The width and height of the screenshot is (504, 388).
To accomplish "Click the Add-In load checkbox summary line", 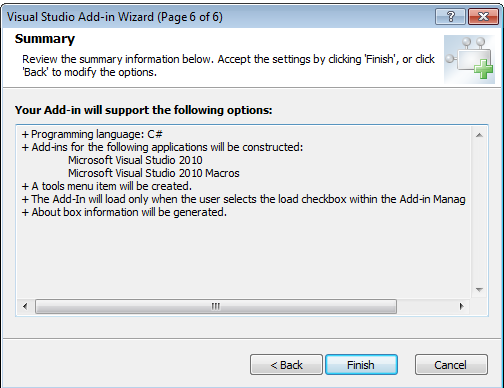I will coord(243,199).
